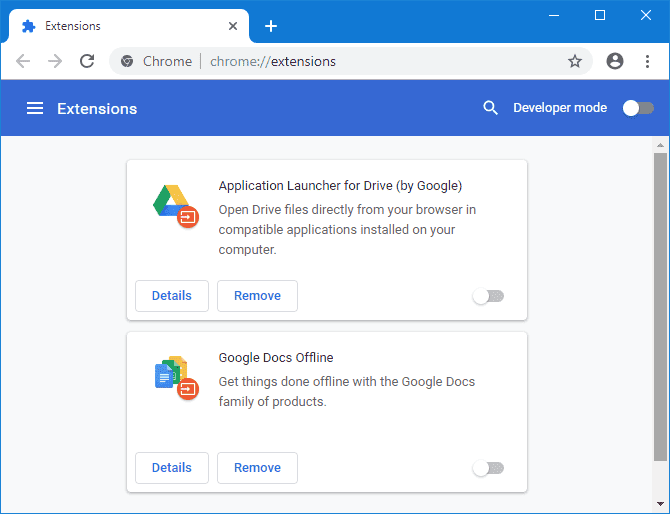Viewport: 670px width, 514px height.
Task: Reload the current page
Action: click(x=87, y=61)
